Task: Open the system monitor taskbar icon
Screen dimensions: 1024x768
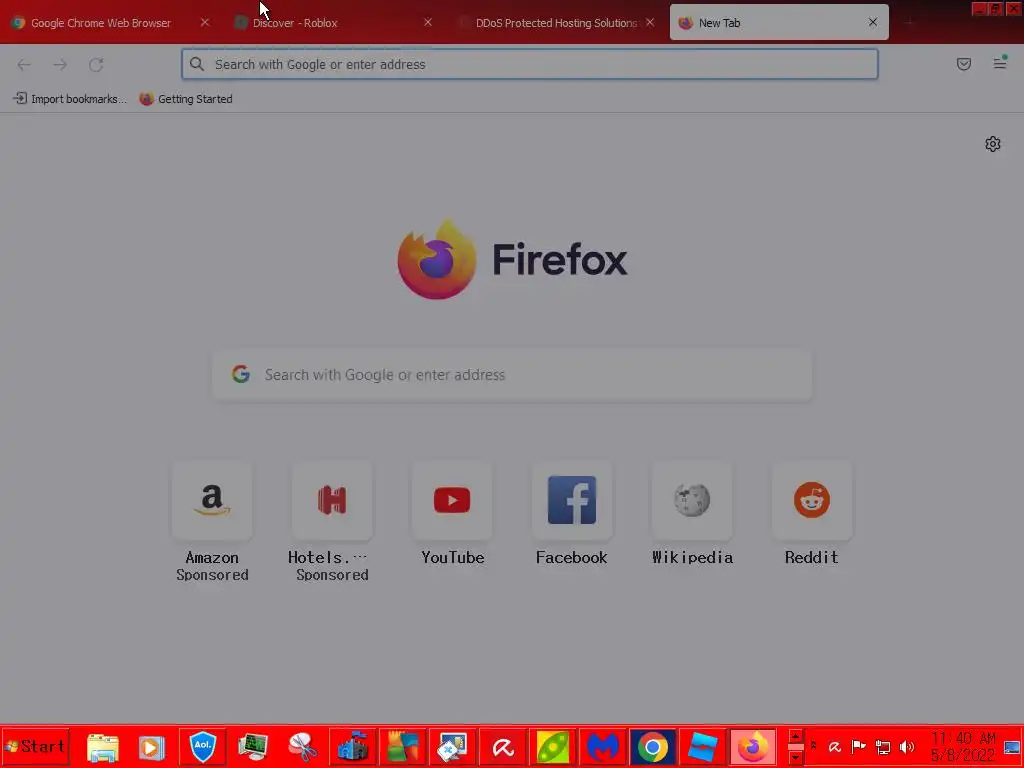Action: [x=253, y=747]
